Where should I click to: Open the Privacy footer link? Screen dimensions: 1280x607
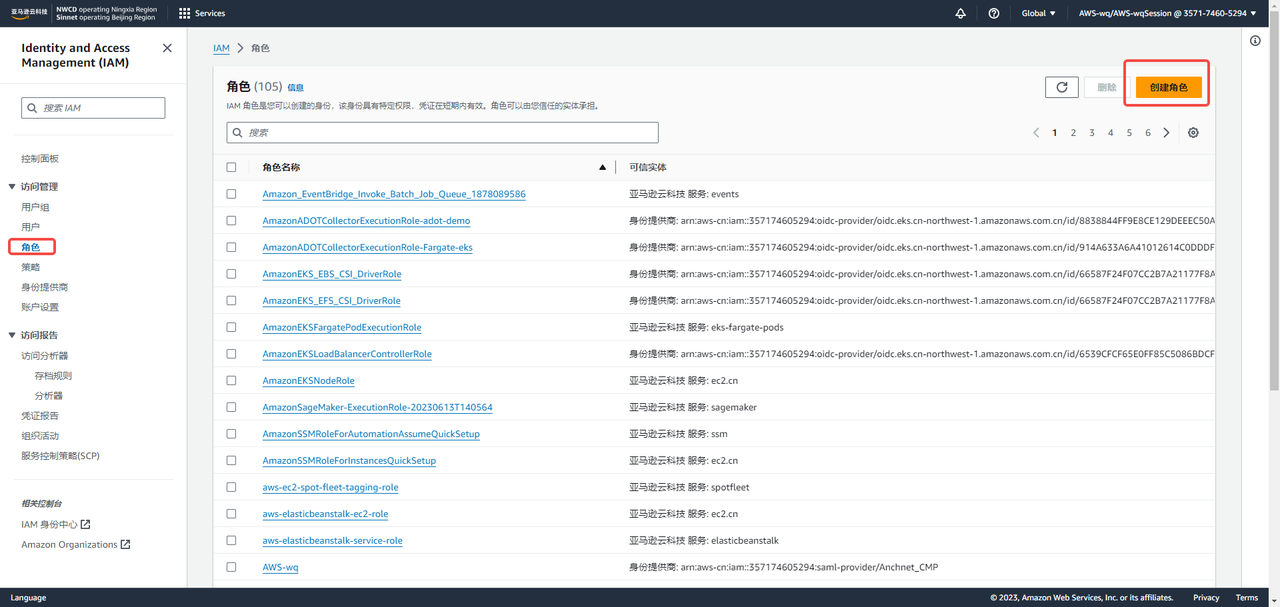(1206, 598)
